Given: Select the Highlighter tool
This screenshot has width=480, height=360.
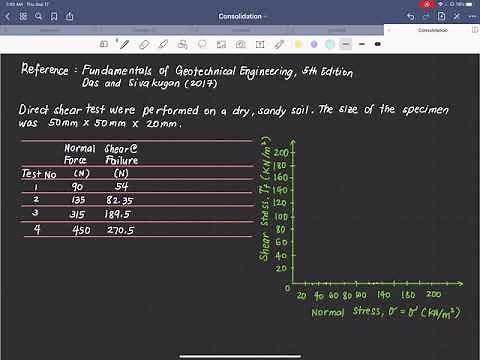Looking at the screenshot, I should [x=163, y=44].
